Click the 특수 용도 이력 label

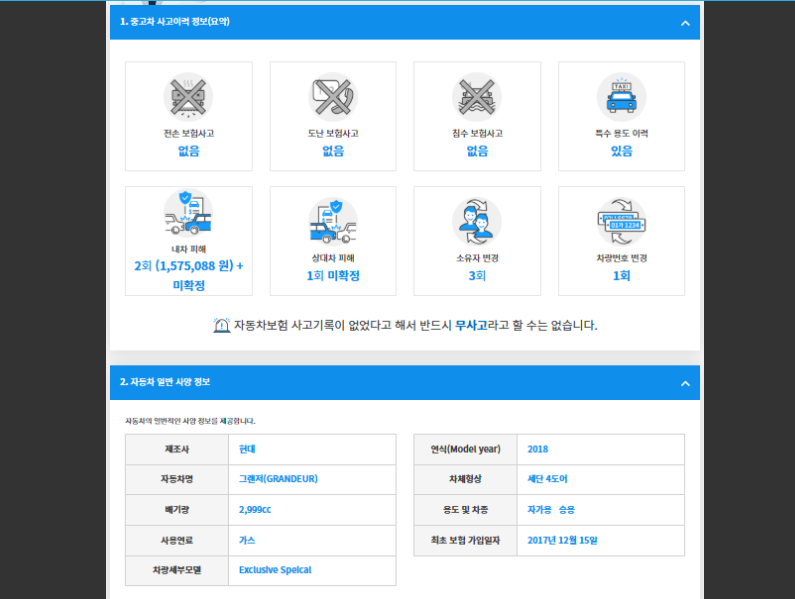click(622, 133)
